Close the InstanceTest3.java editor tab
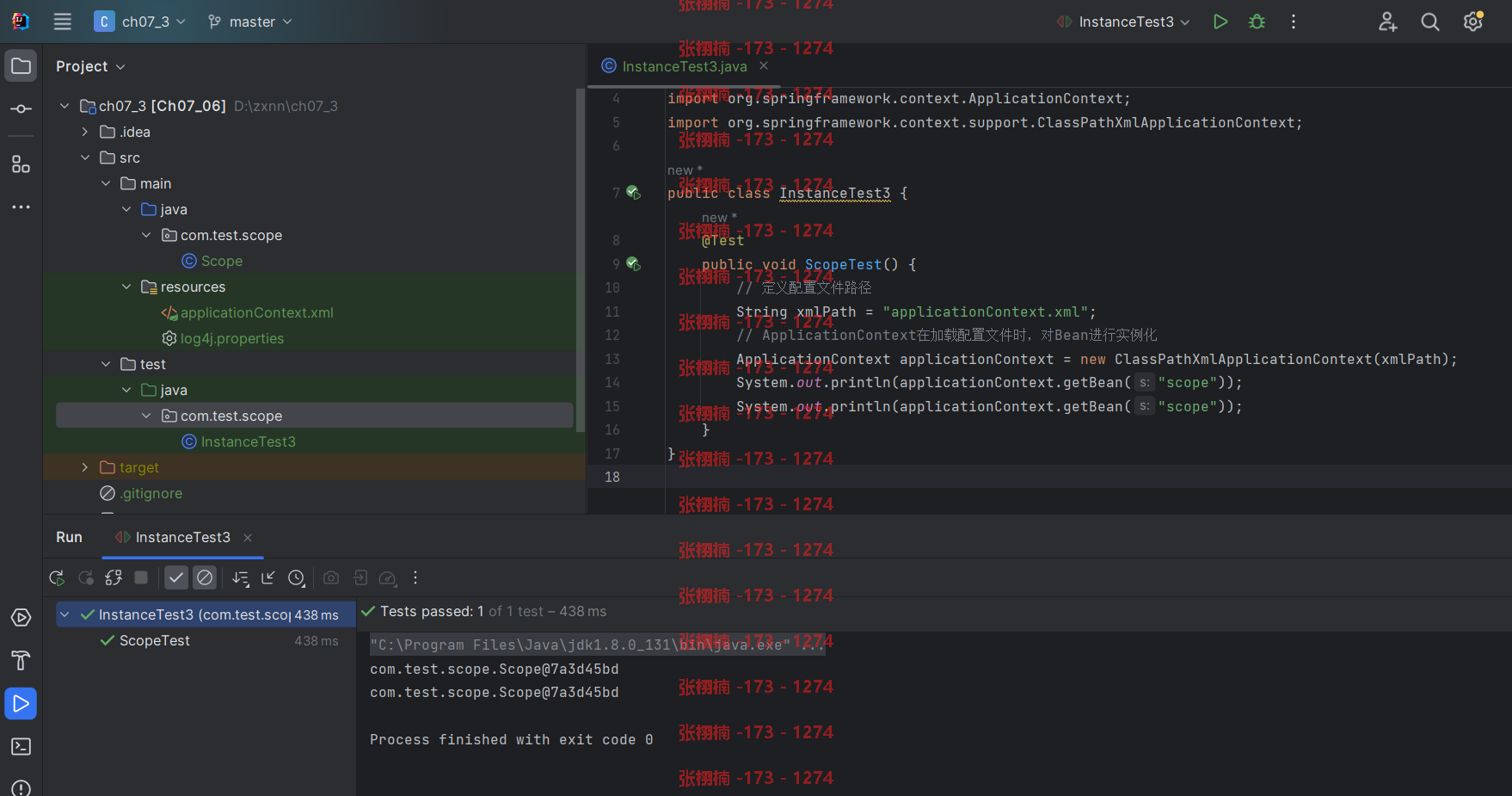The image size is (1512, 796). (764, 65)
